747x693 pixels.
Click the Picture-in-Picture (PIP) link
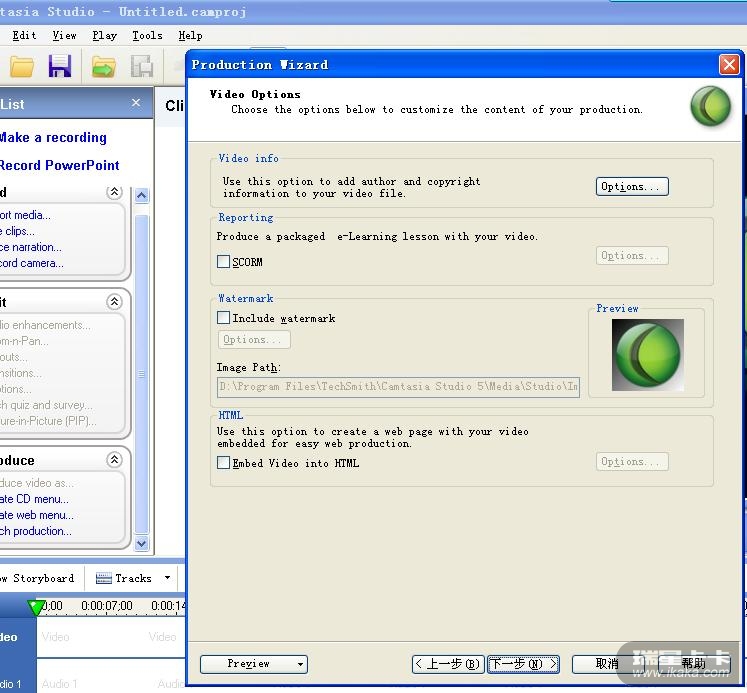click(48, 421)
